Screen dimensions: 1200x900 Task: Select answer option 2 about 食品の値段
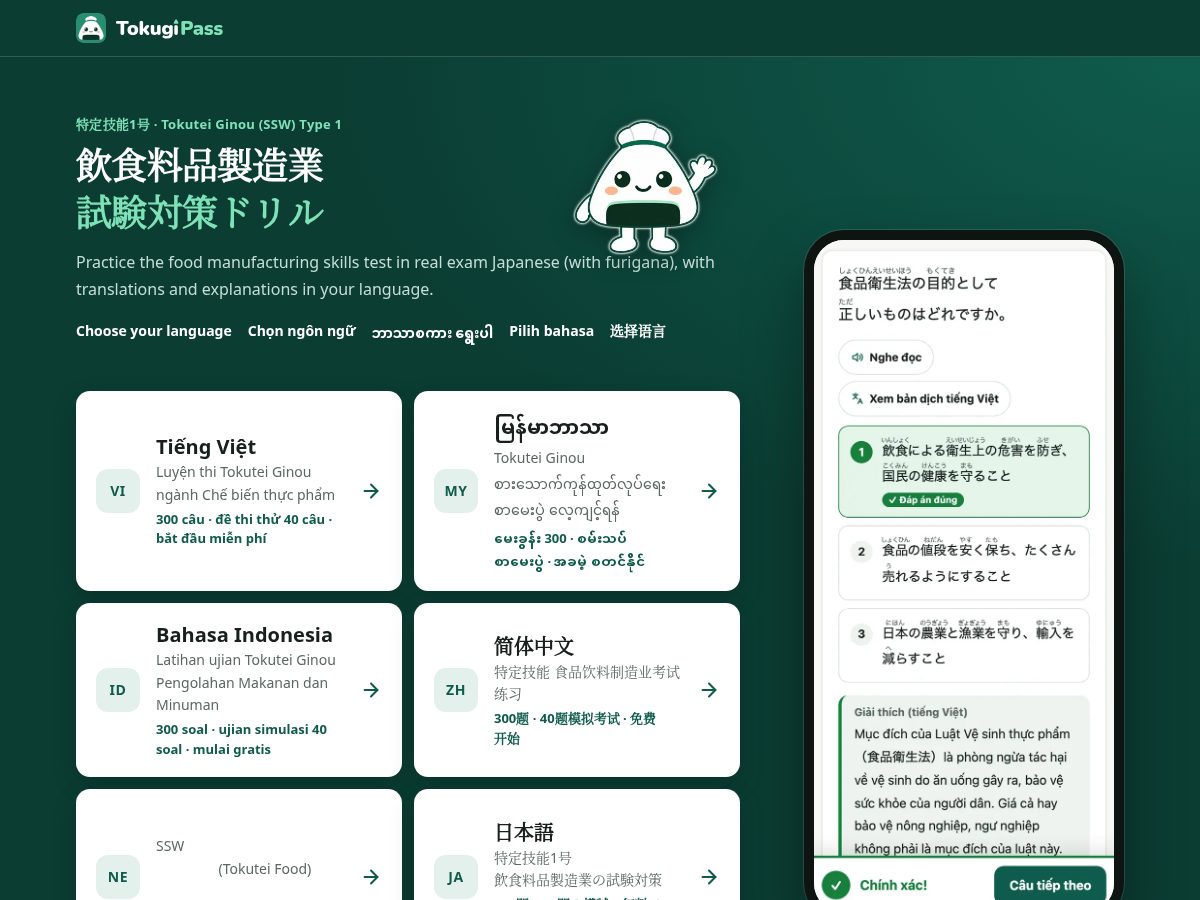pyautogui.click(x=963, y=563)
